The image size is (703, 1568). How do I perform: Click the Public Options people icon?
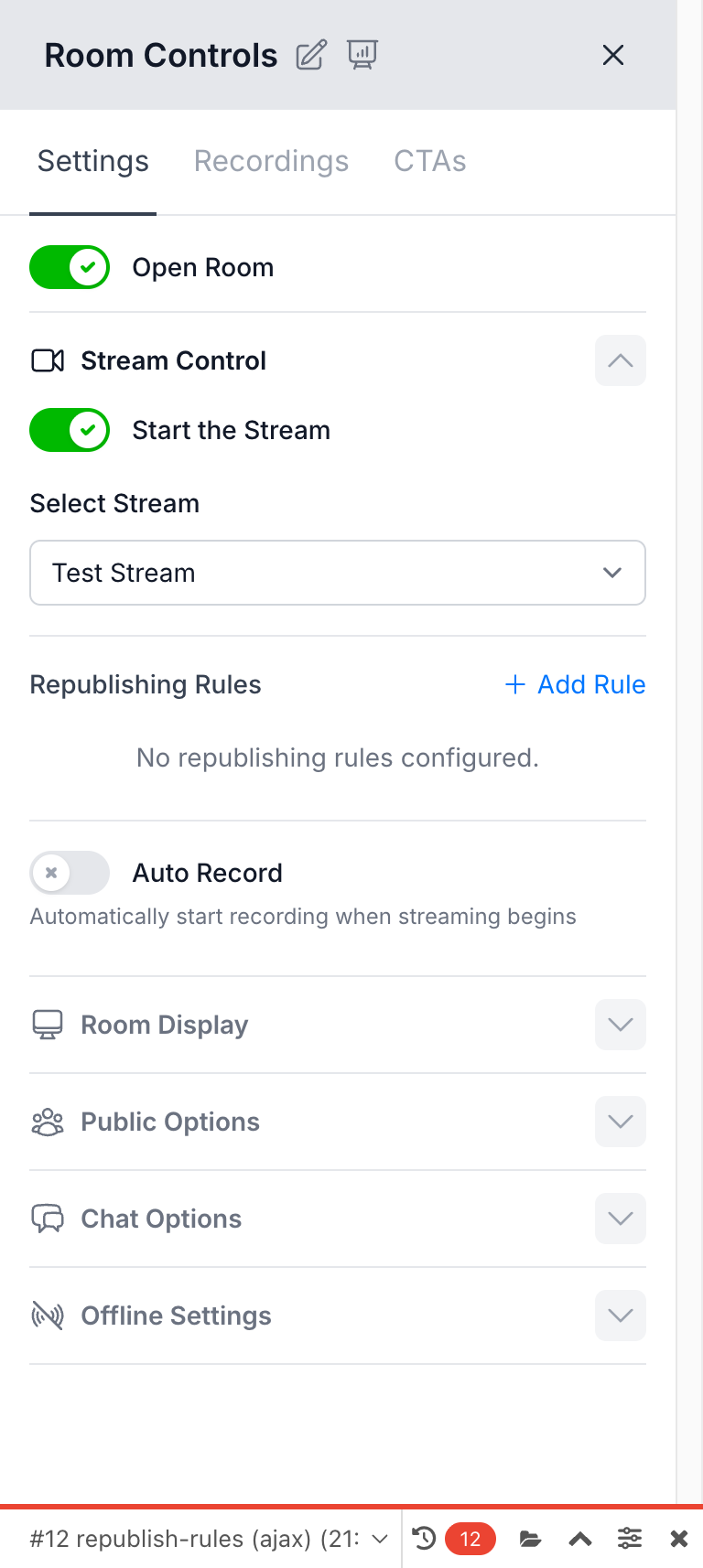pyautogui.click(x=47, y=1122)
